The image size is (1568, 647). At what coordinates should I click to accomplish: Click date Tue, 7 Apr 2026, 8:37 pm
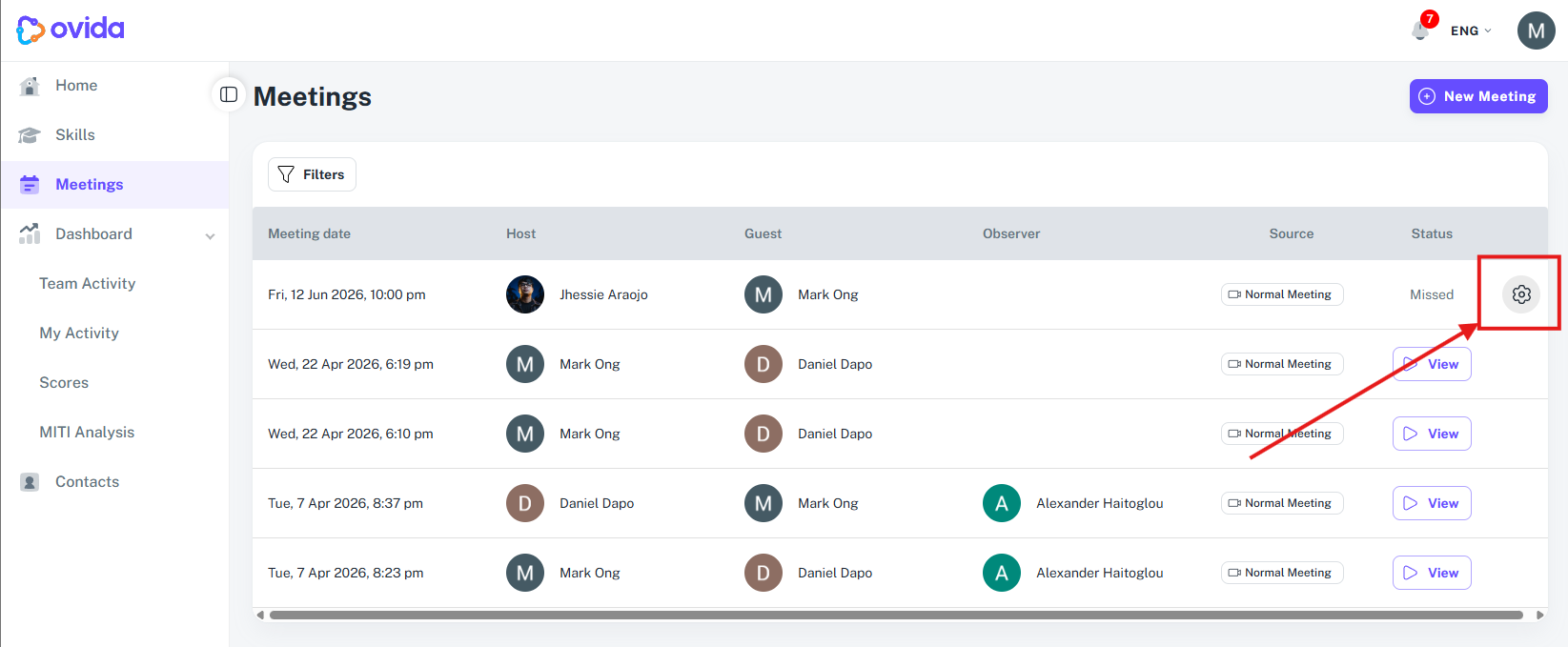coord(345,503)
